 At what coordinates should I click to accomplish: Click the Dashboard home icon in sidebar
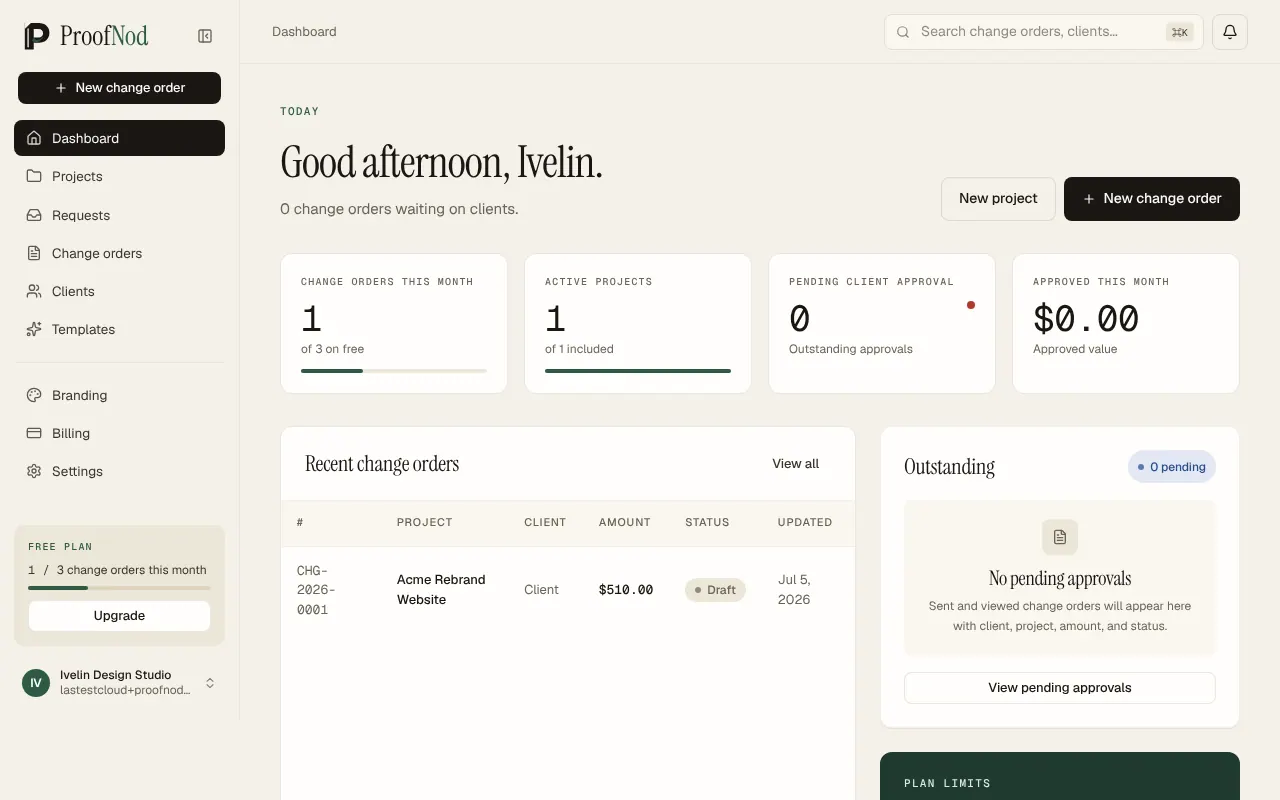[x=34, y=138]
